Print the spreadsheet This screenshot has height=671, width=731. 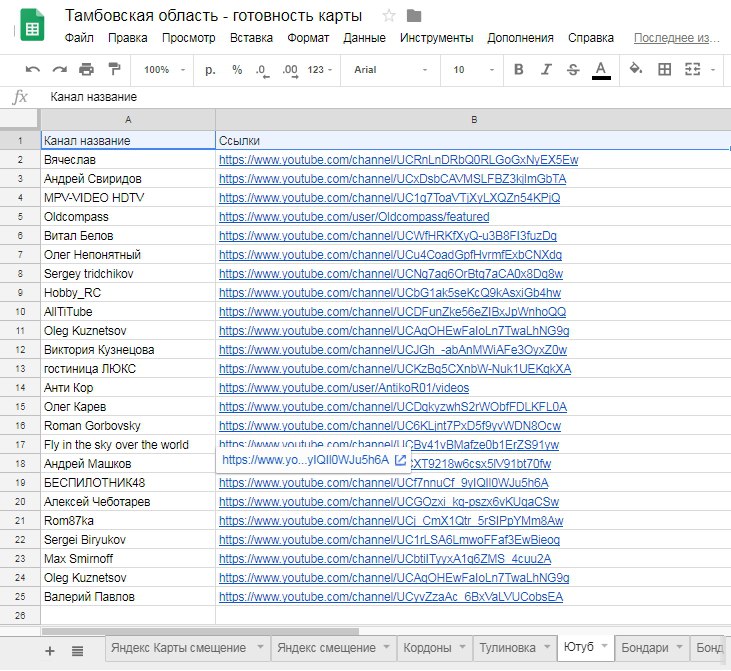[86, 69]
